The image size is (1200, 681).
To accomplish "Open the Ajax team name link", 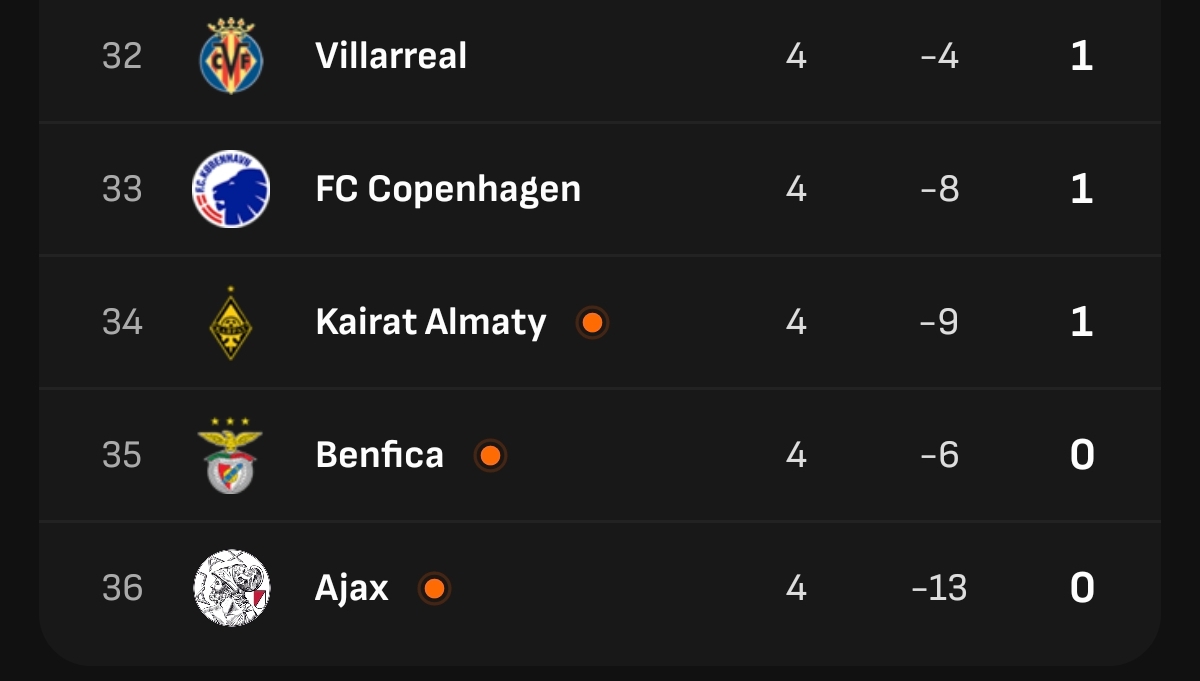I will click(352, 588).
